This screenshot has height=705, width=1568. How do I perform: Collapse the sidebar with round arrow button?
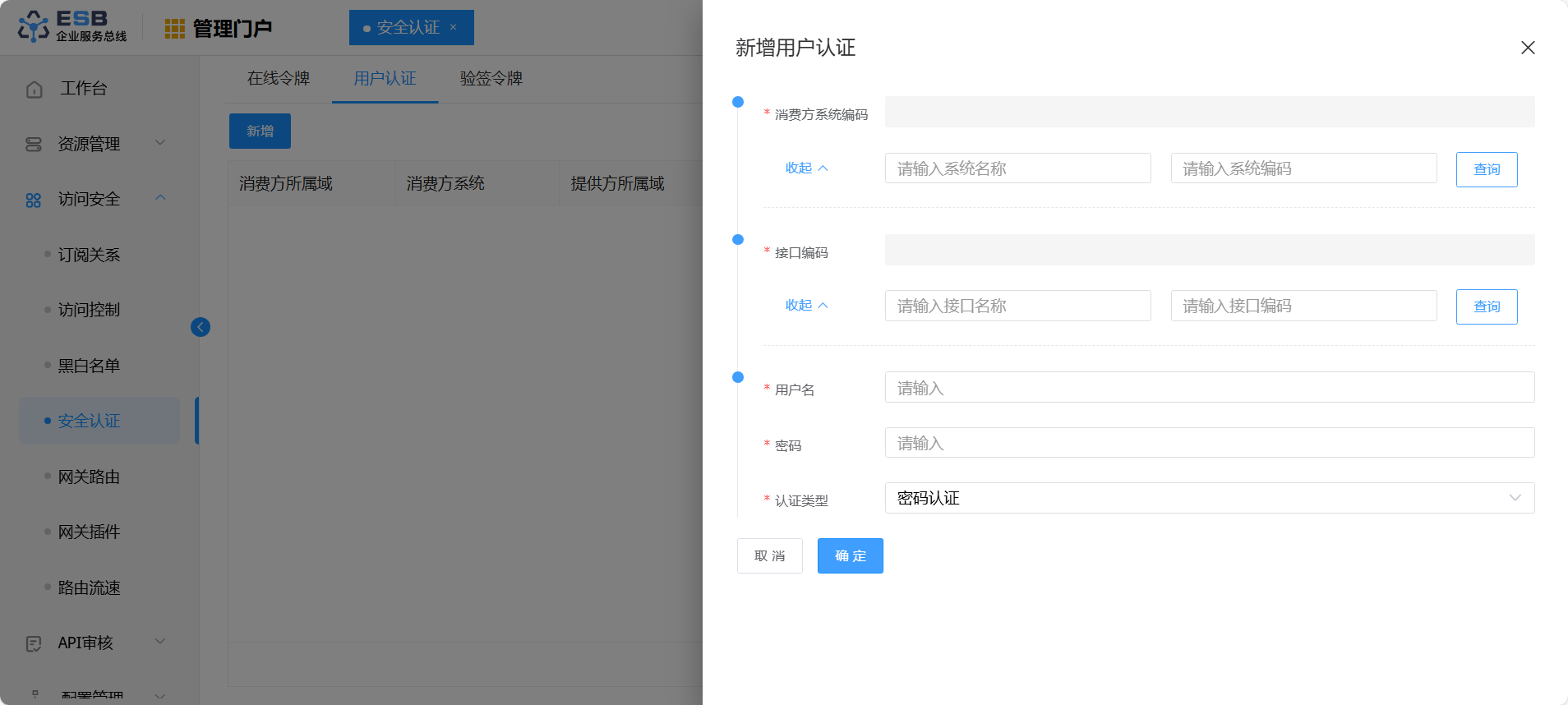[x=201, y=327]
